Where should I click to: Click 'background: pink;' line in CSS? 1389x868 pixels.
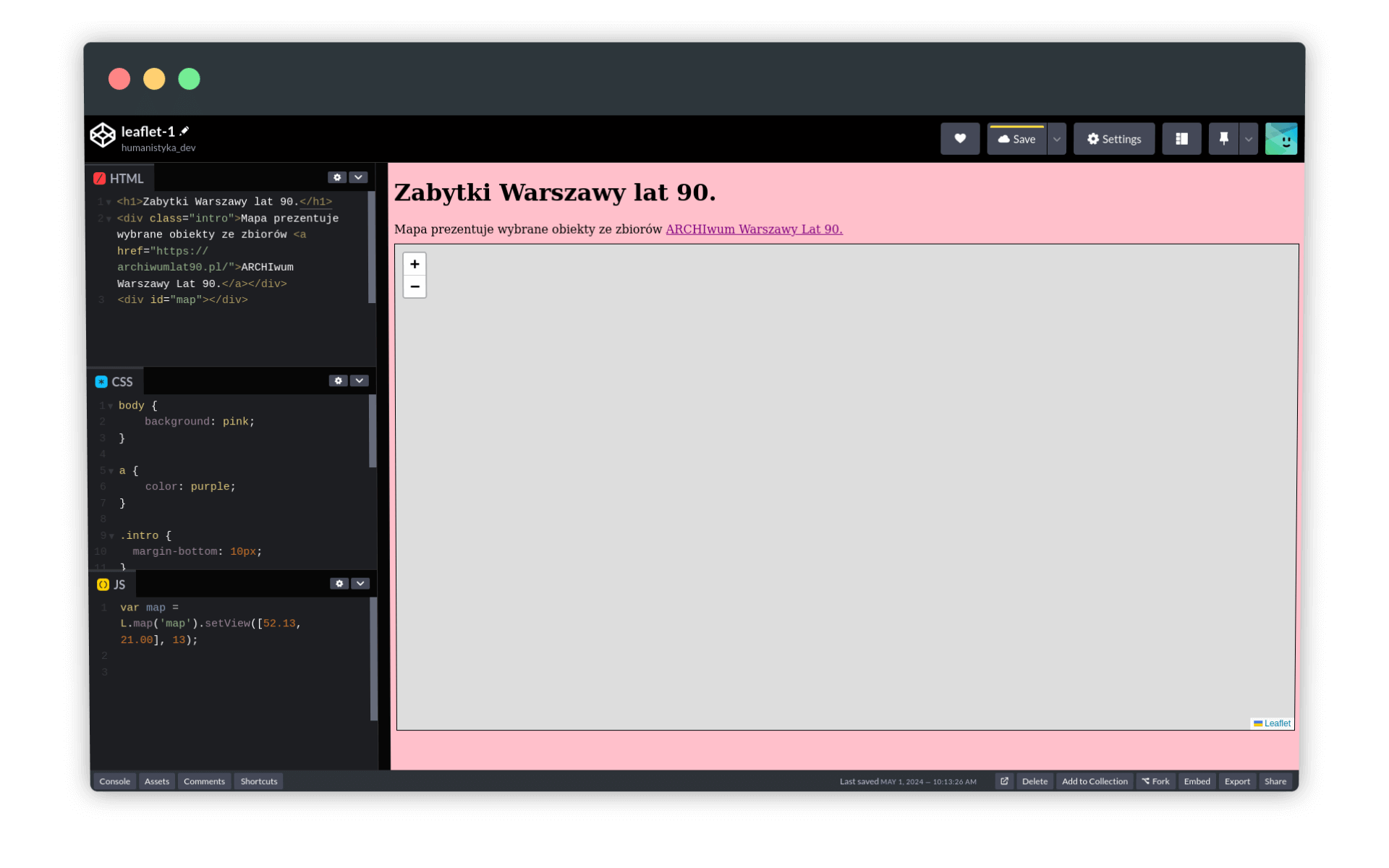(x=200, y=422)
